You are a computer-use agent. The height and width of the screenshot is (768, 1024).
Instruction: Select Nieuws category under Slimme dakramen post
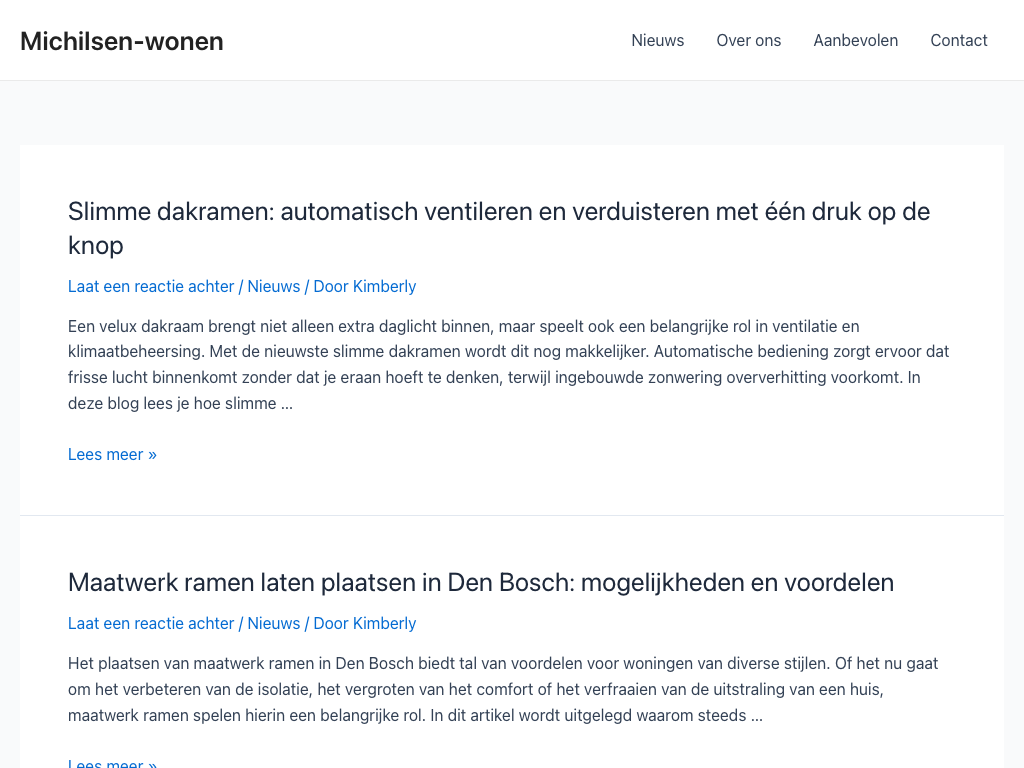273,286
